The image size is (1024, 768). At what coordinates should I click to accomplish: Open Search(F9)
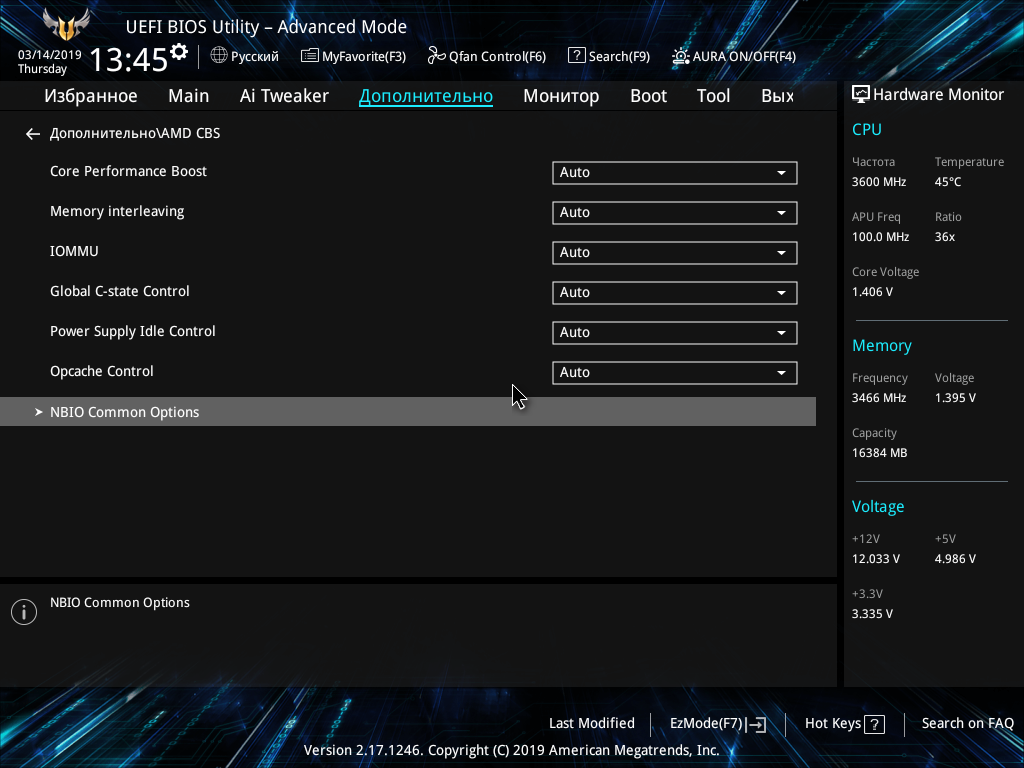pyautogui.click(x=609, y=56)
